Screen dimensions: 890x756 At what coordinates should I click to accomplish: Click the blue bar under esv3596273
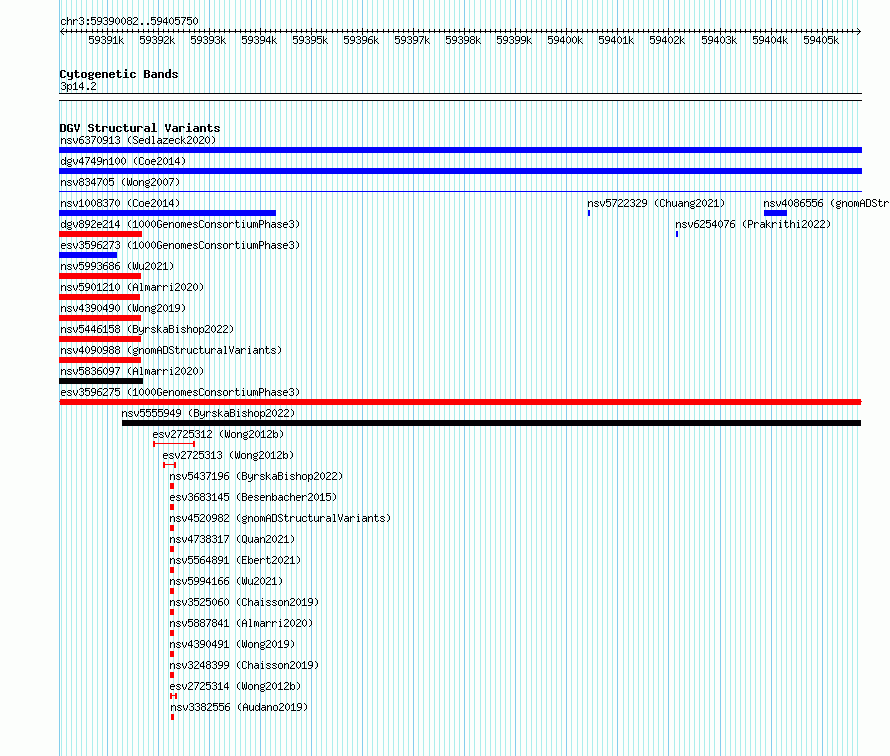point(88,255)
